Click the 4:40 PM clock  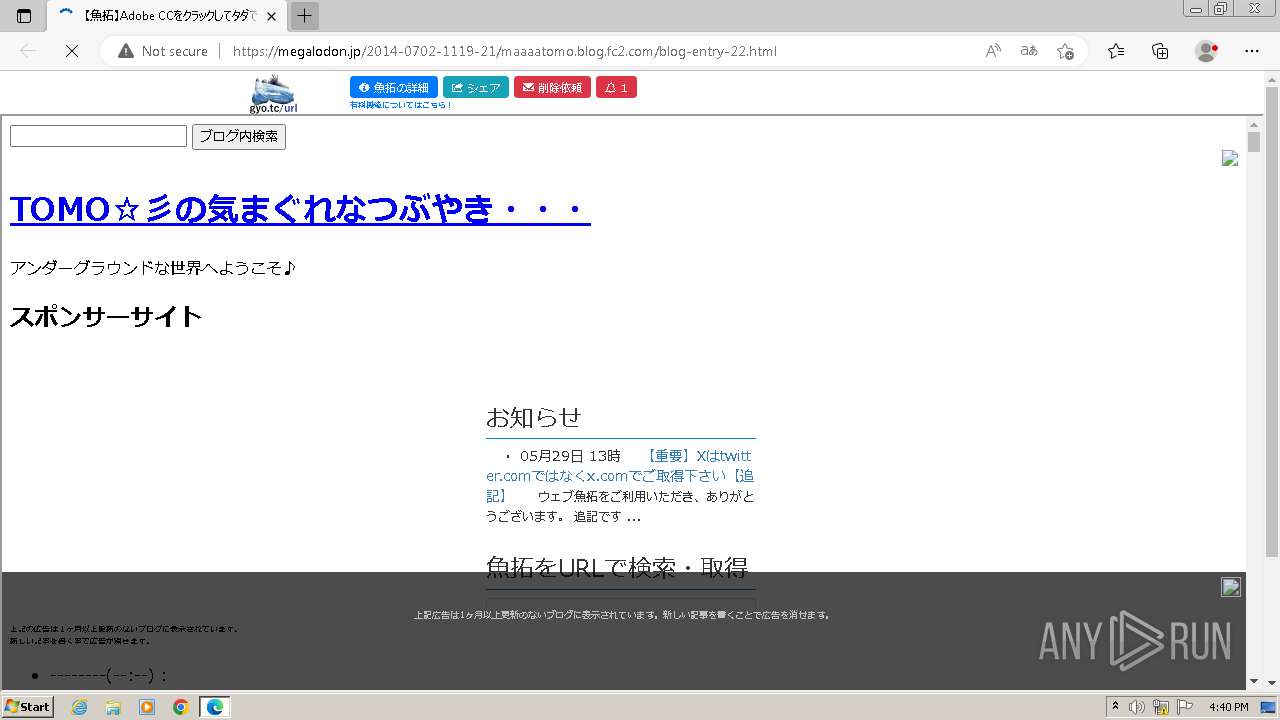[1229, 707]
